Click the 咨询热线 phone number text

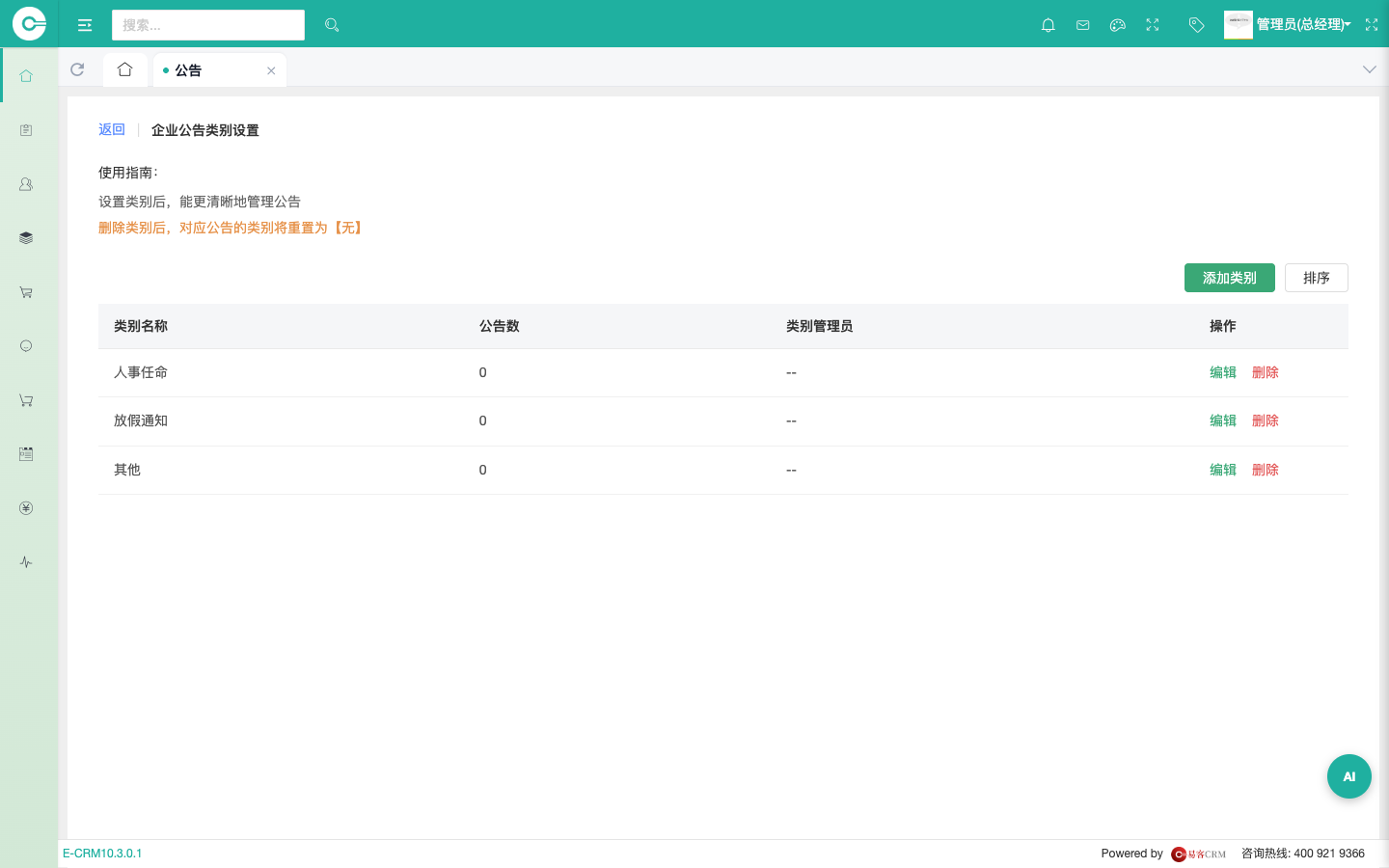1303,854
